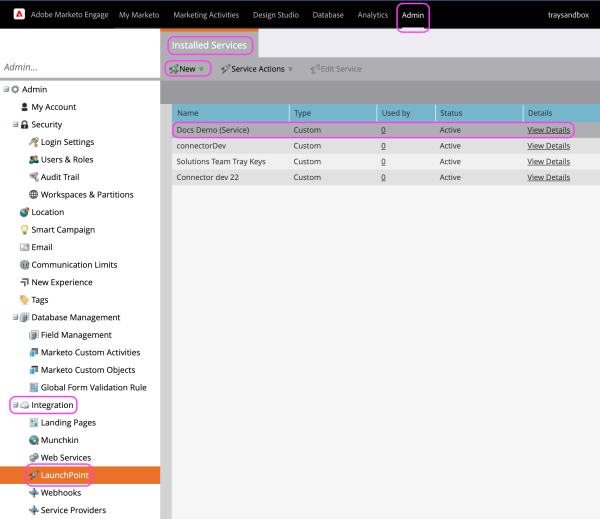
Task: Click the Tags icon in sidebar
Action: pos(23,300)
